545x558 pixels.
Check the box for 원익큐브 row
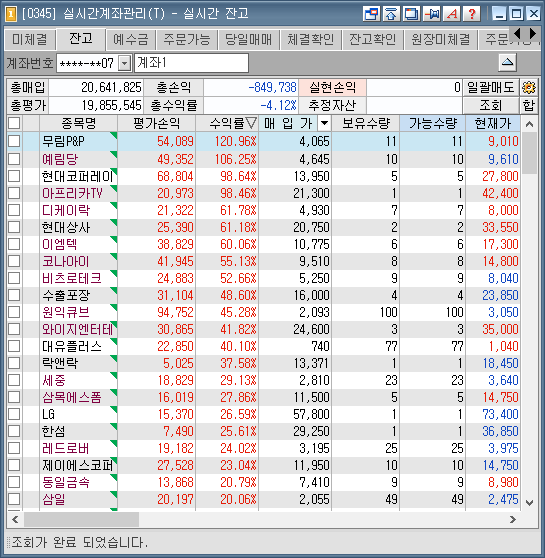click(x=14, y=312)
